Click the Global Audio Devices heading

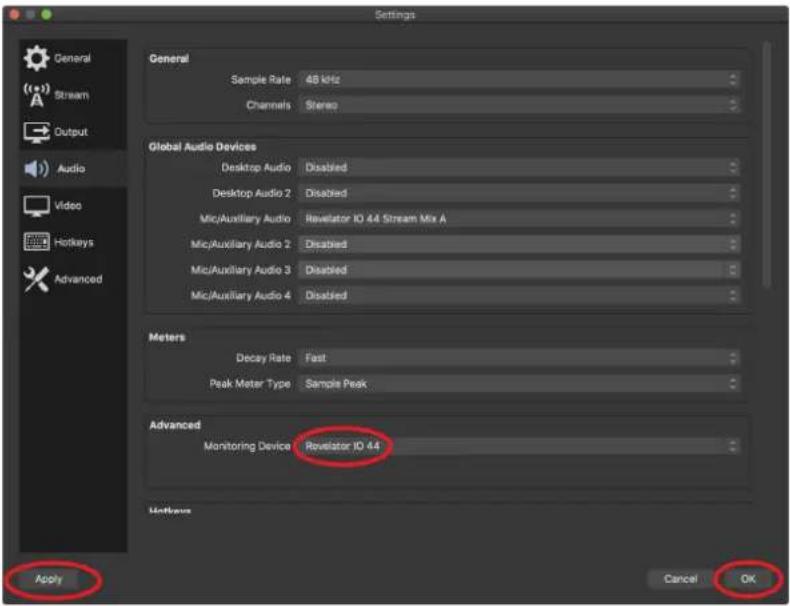coord(202,147)
